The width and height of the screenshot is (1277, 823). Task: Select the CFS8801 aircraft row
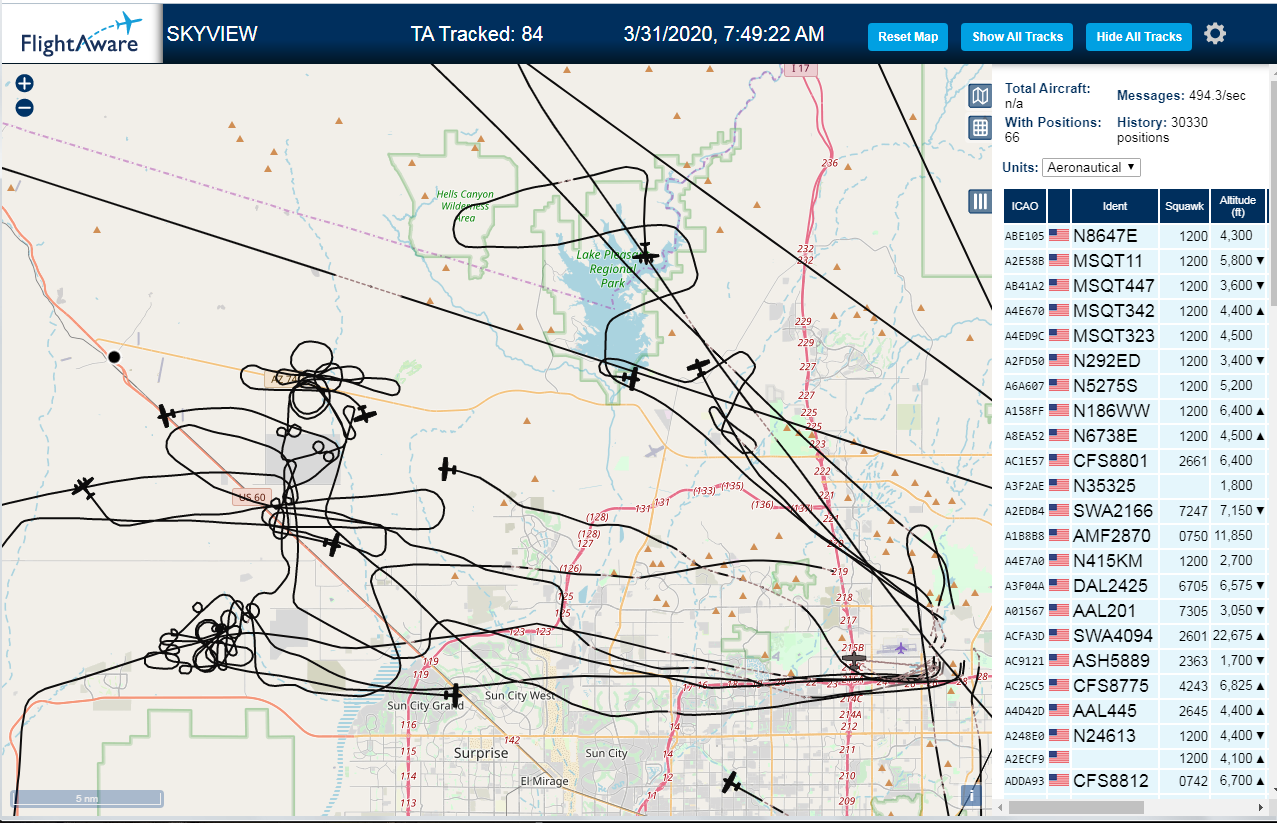click(x=1136, y=461)
